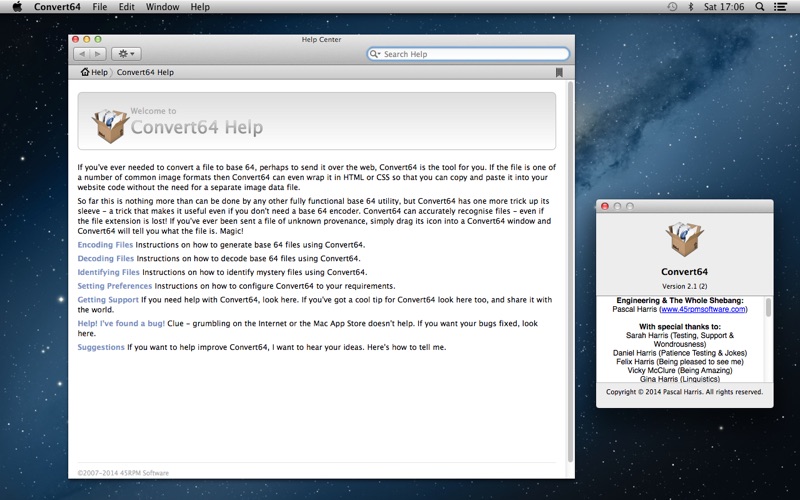800x500 pixels.
Task: Click the Convert64 icon in About window
Action: pos(684,239)
